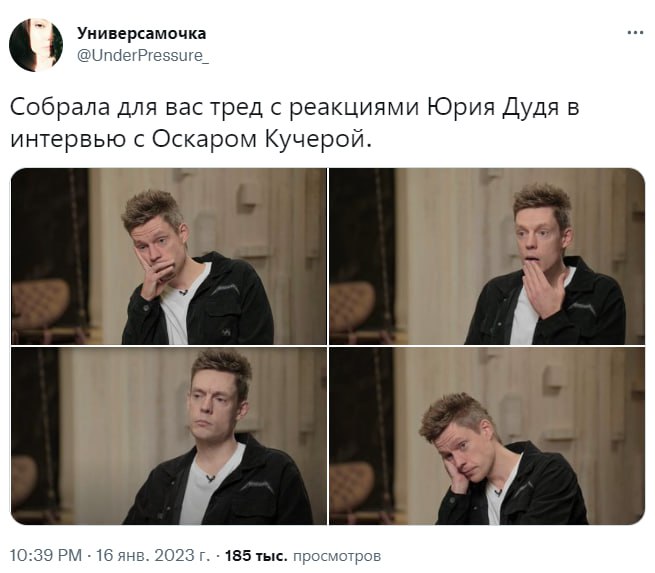Screen dimensions: 655x573
Task: Visit the @UnderPressure_ handle link
Action: tap(143, 56)
